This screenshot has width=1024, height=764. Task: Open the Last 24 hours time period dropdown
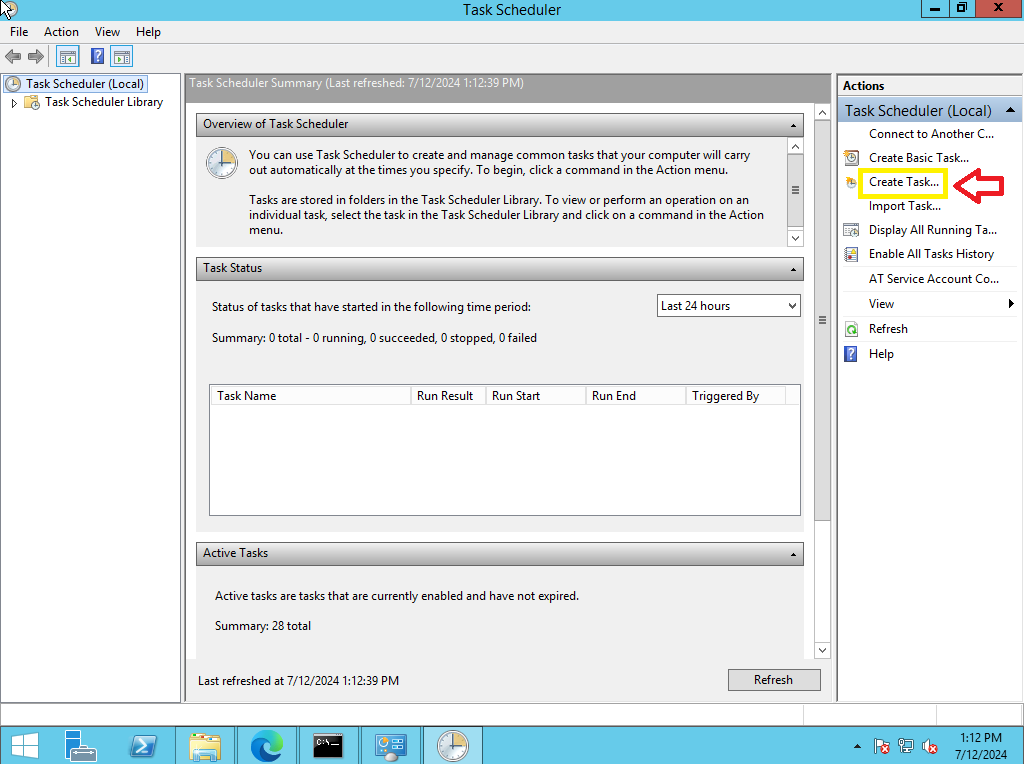point(729,306)
